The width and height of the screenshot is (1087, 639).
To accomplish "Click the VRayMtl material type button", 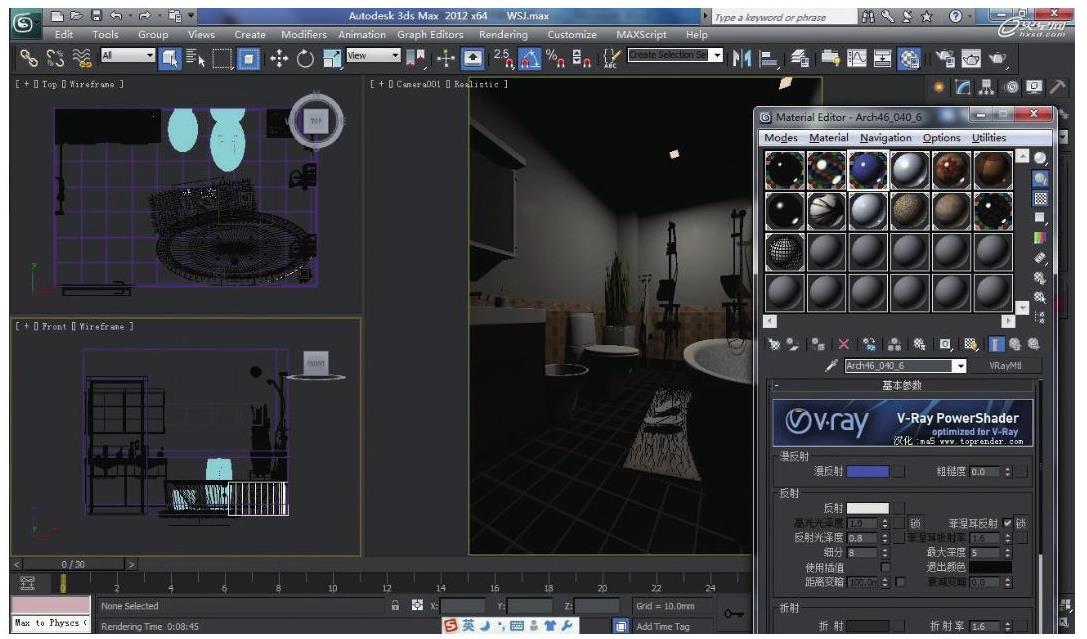I will (1005, 366).
